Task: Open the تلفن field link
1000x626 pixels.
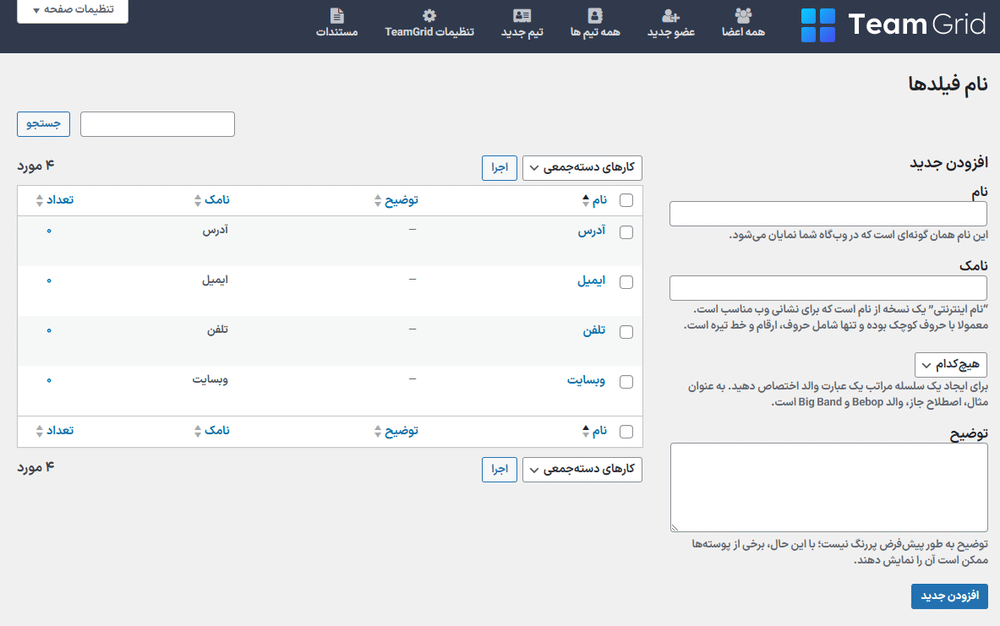Action: [x=592, y=331]
